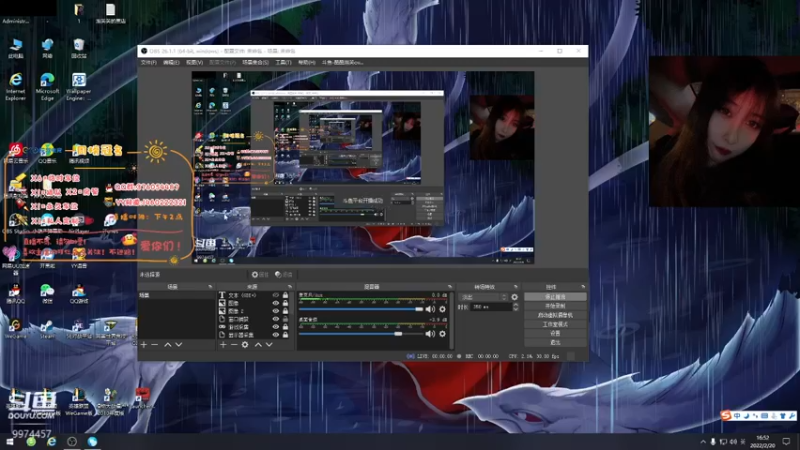Open the 回收站 recycle bin icon
Screen dimensions: 800x450
(79, 48)
